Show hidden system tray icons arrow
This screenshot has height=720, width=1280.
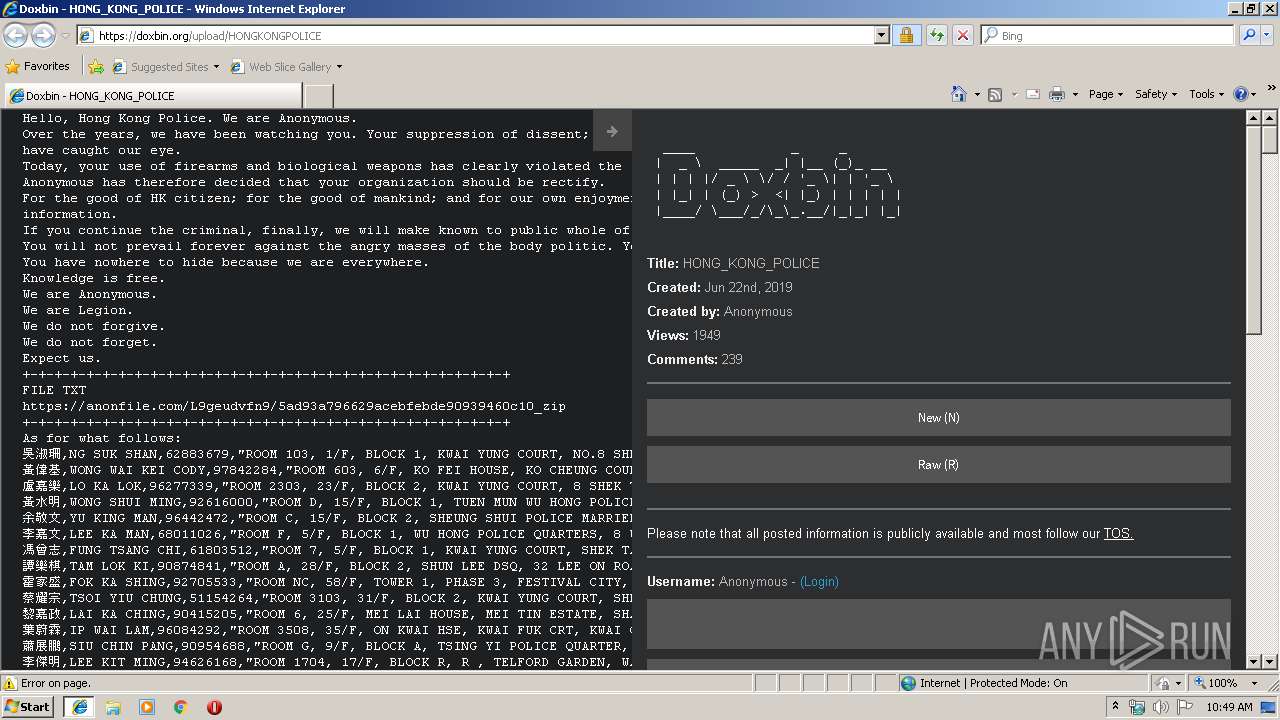[x=1115, y=707]
